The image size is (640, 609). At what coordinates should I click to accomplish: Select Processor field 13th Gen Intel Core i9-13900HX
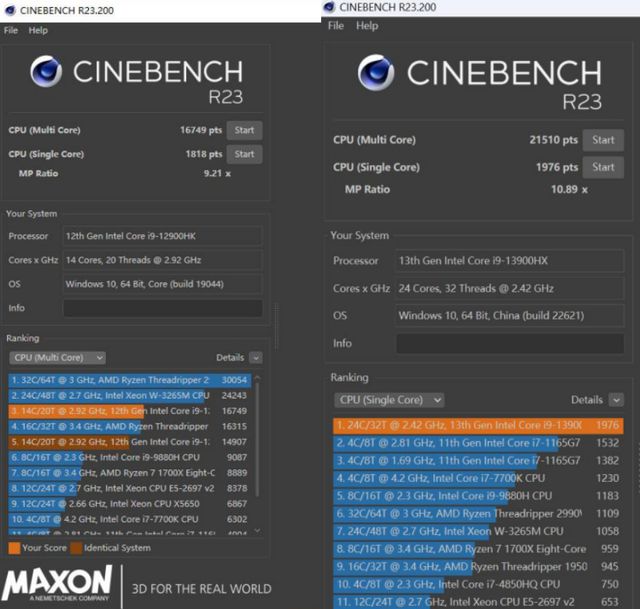coord(510,261)
